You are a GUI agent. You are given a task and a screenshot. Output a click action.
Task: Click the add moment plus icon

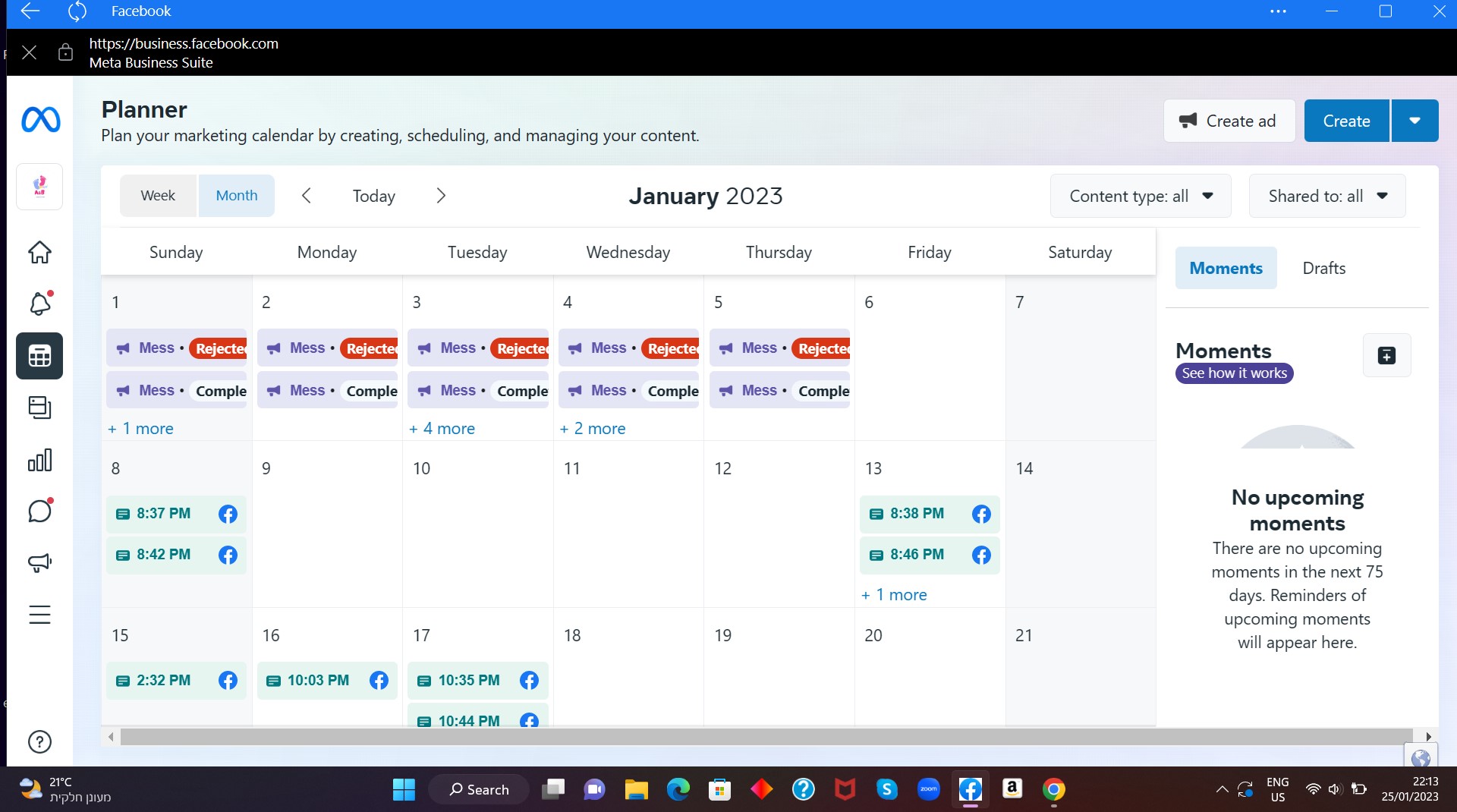[1386, 355]
